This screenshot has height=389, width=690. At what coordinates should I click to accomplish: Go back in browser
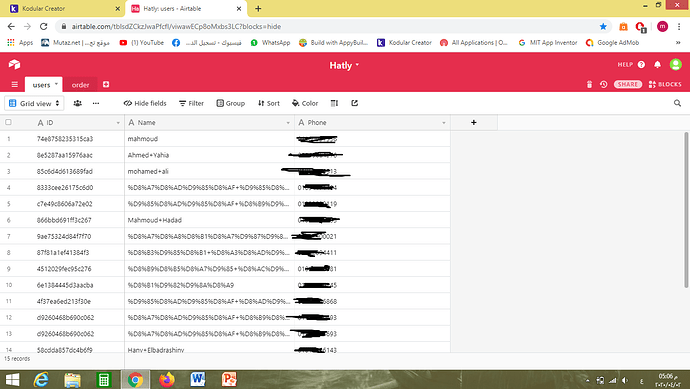point(11,26)
